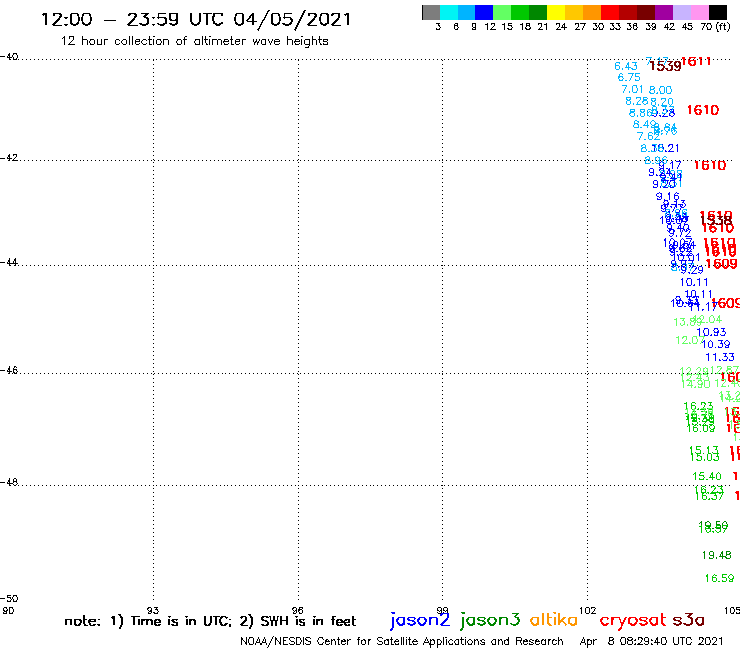Viewport: 740px width, 650px height.
Task: Click the "10.93" wave height value
Action: pyautogui.click(x=711, y=332)
